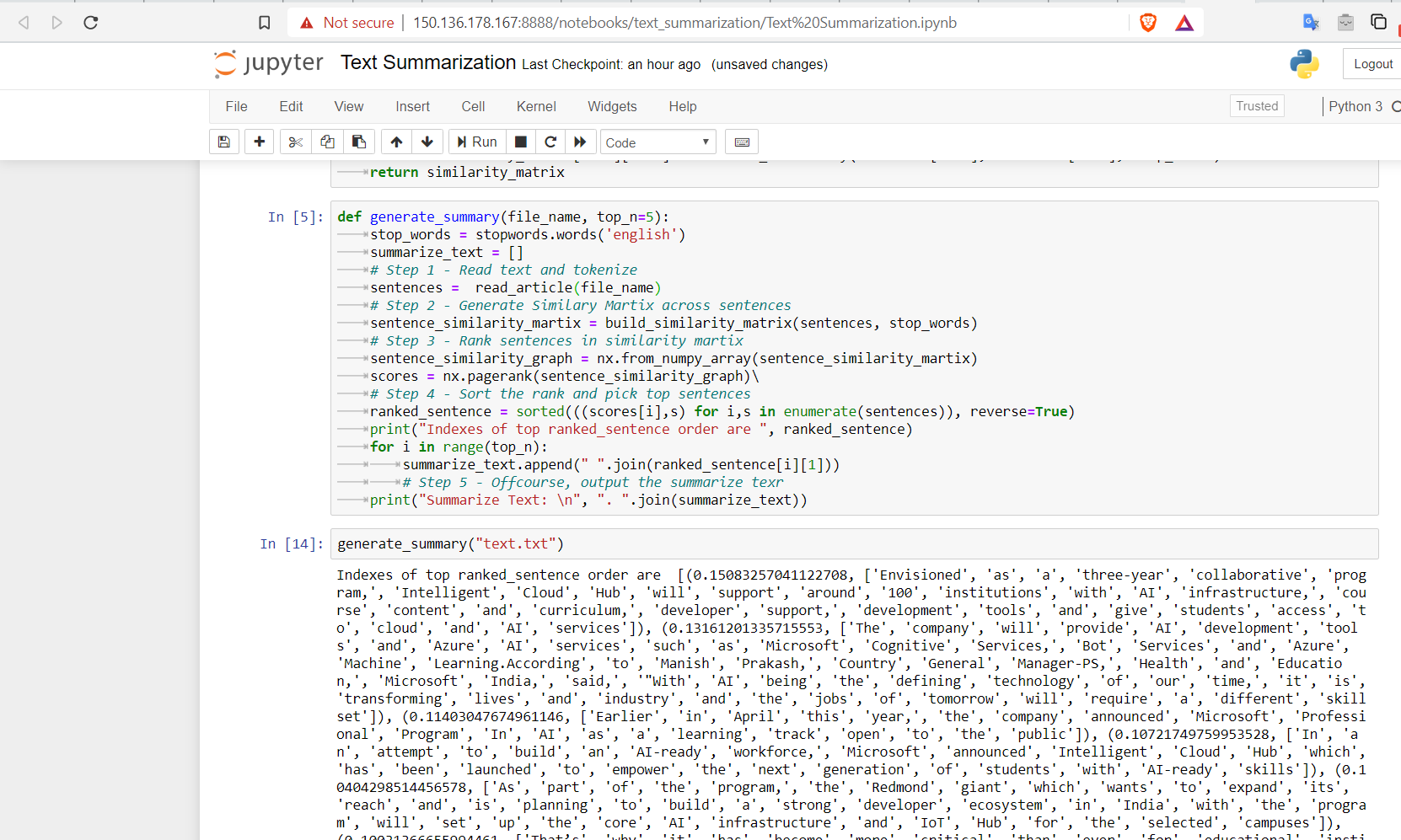Restart kernel and run all cells icon
The width and height of the screenshot is (1401, 840).
[x=580, y=142]
